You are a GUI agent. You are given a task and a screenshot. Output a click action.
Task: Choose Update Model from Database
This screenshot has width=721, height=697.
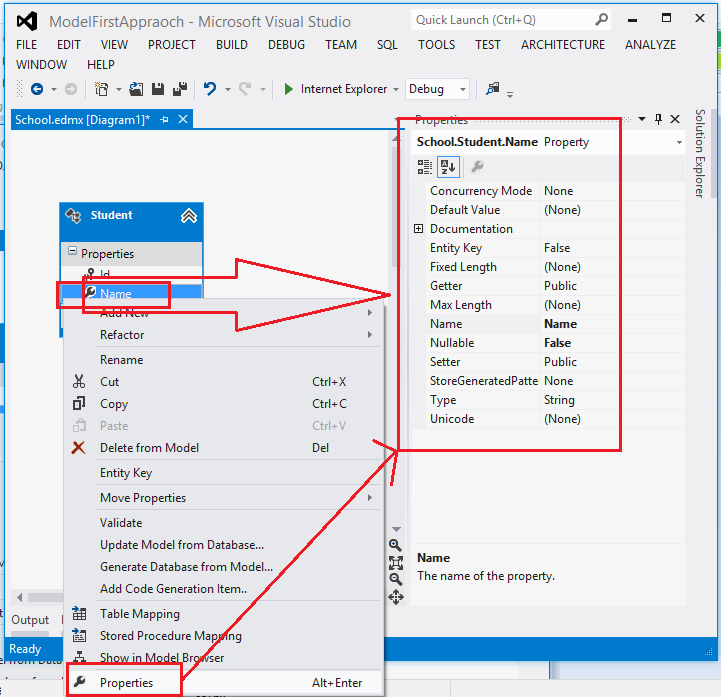pyautogui.click(x=223, y=545)
